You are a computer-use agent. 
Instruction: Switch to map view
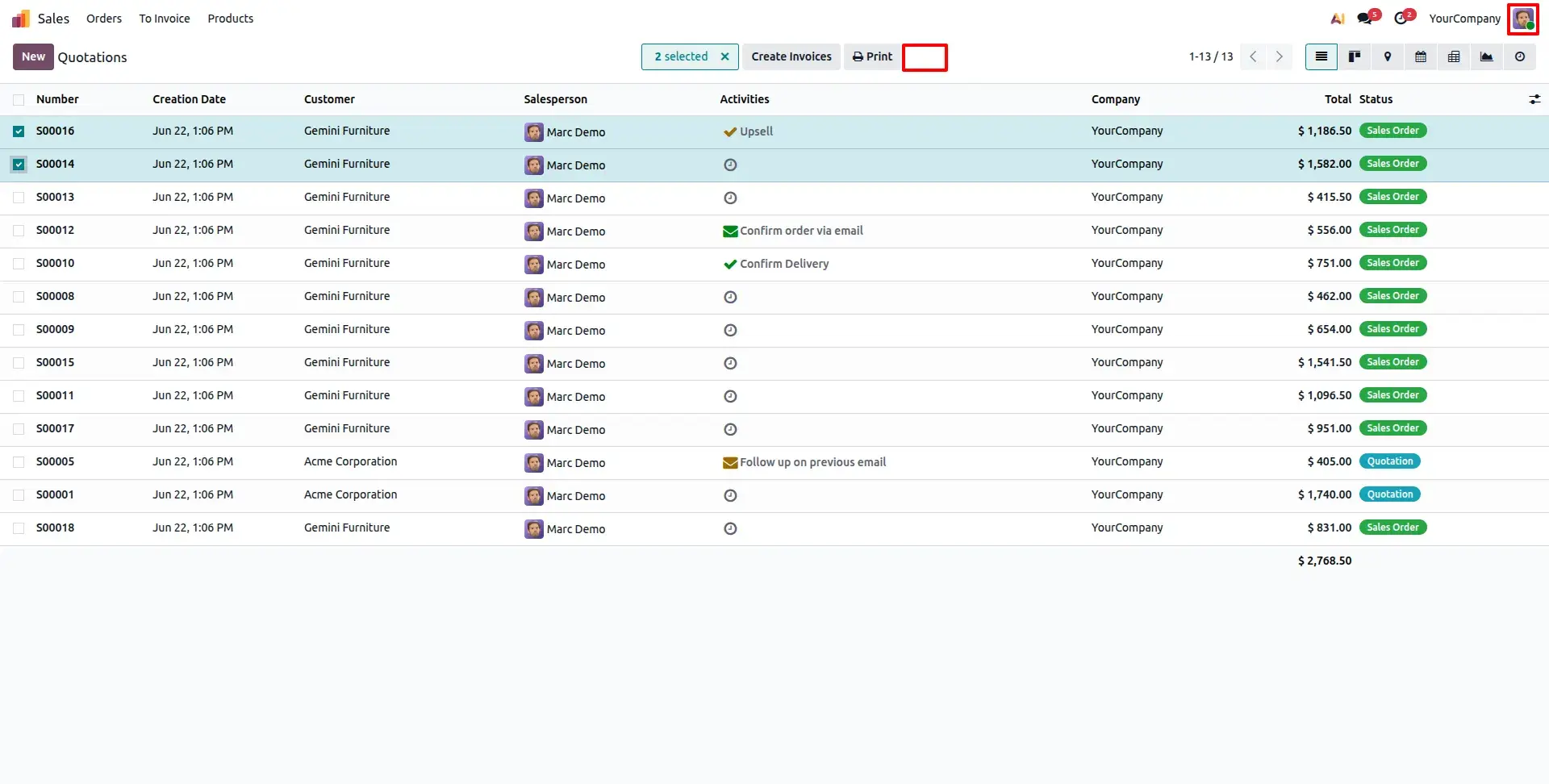coord(1388,56)
